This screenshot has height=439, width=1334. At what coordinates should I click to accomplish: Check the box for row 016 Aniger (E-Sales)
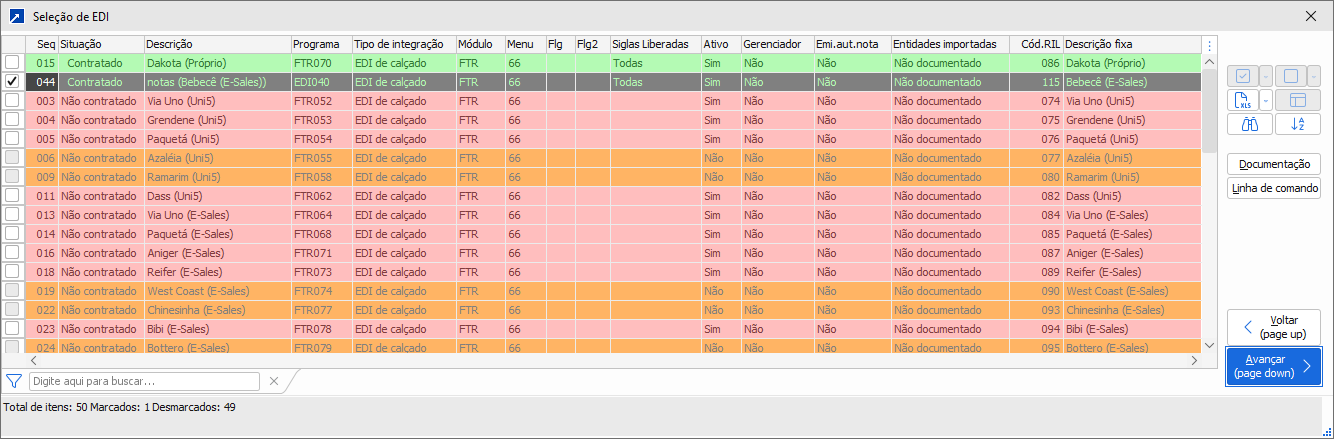coord(12,252)
